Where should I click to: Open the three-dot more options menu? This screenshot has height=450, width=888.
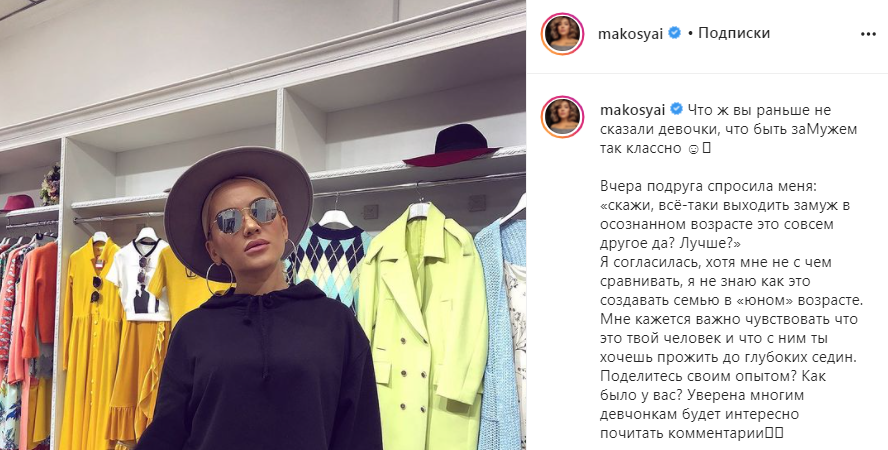[868, 34]
